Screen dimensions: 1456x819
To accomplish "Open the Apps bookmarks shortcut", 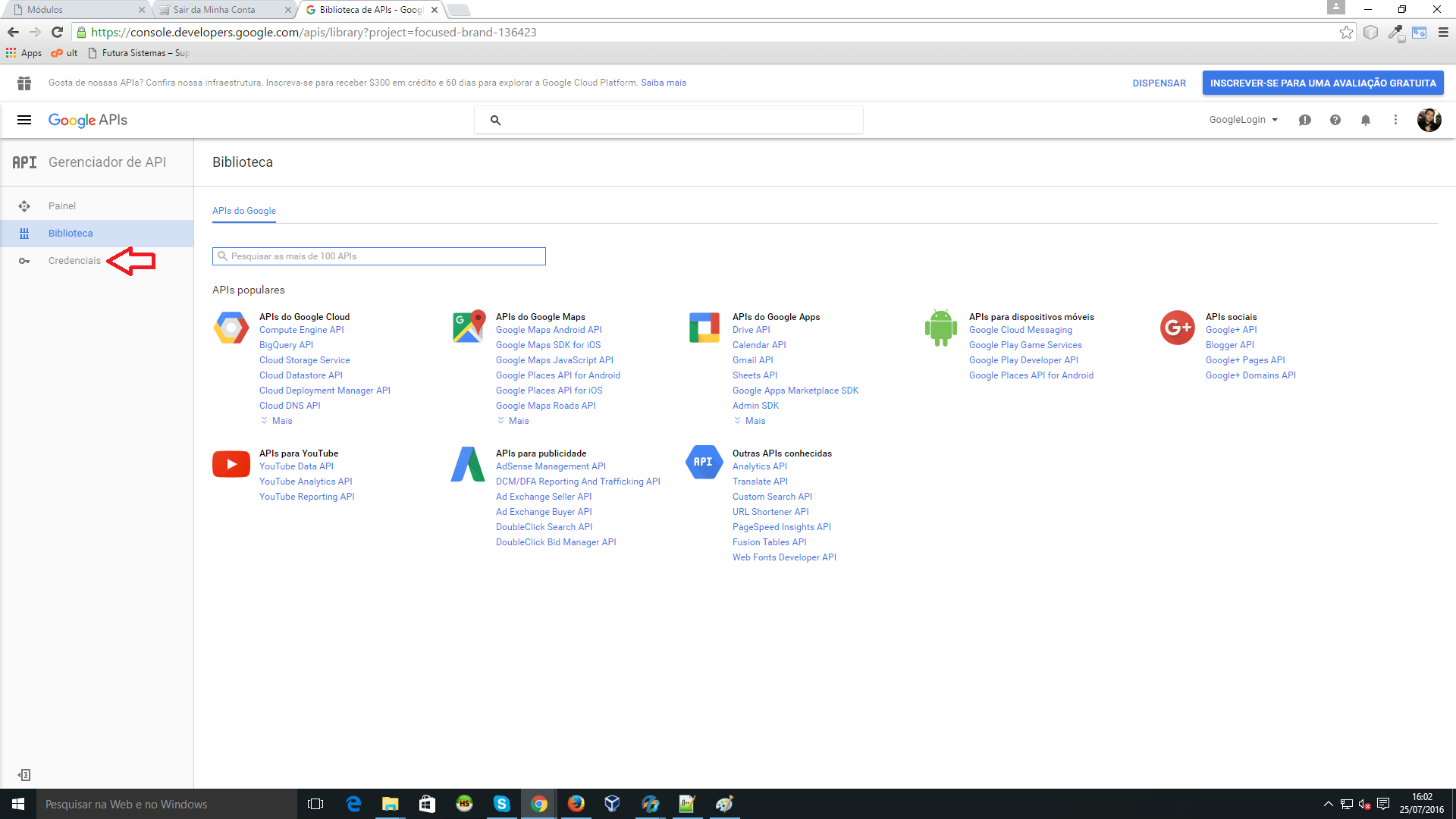I will tap(24, 53).
